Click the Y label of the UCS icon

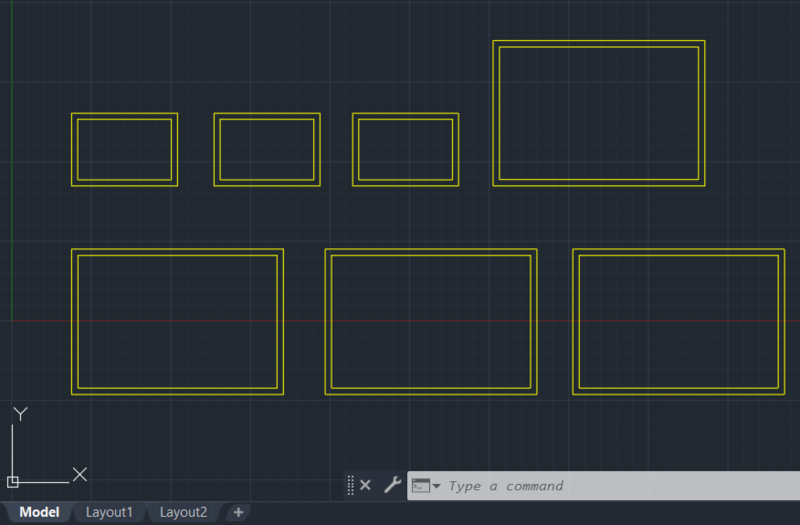click(20, 413)
